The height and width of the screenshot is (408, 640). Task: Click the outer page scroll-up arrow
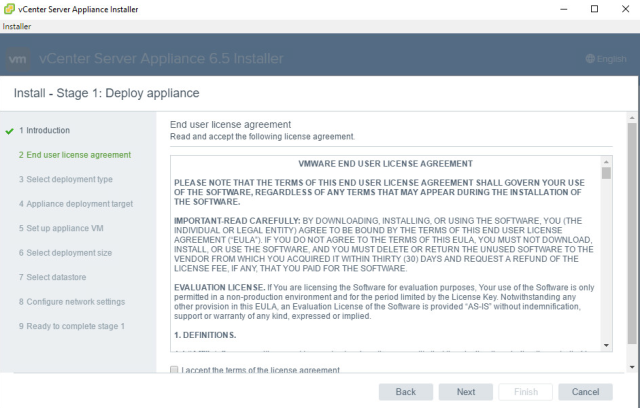[x=632, y=118]
